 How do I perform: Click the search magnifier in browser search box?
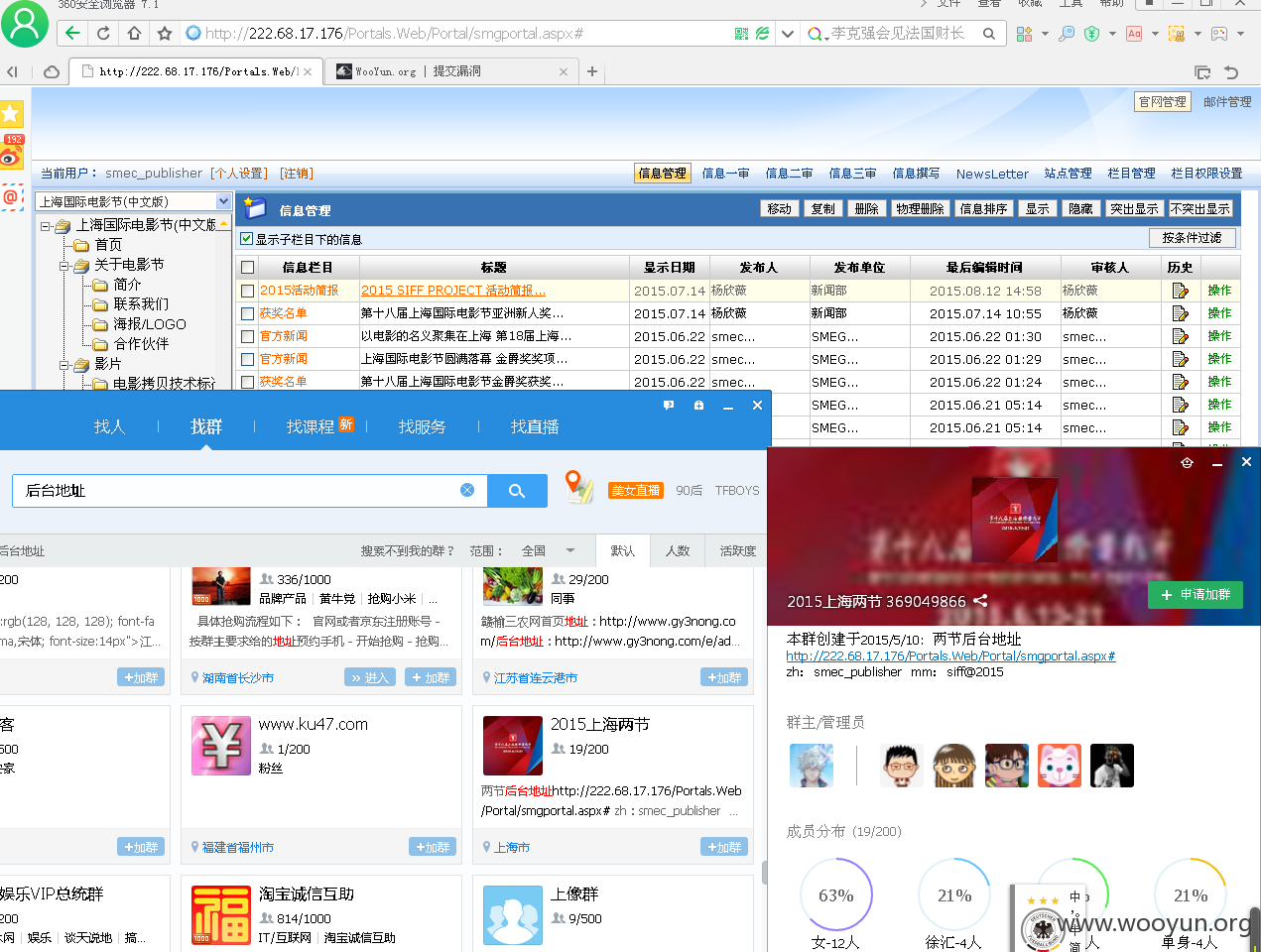[989, 34]
